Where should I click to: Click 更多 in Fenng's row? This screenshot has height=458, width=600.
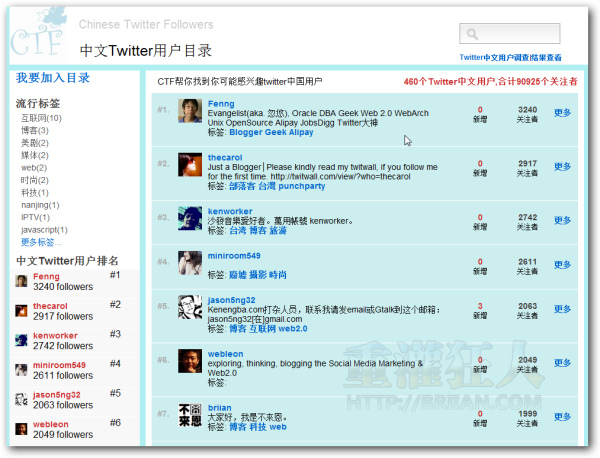coord(562,112)
